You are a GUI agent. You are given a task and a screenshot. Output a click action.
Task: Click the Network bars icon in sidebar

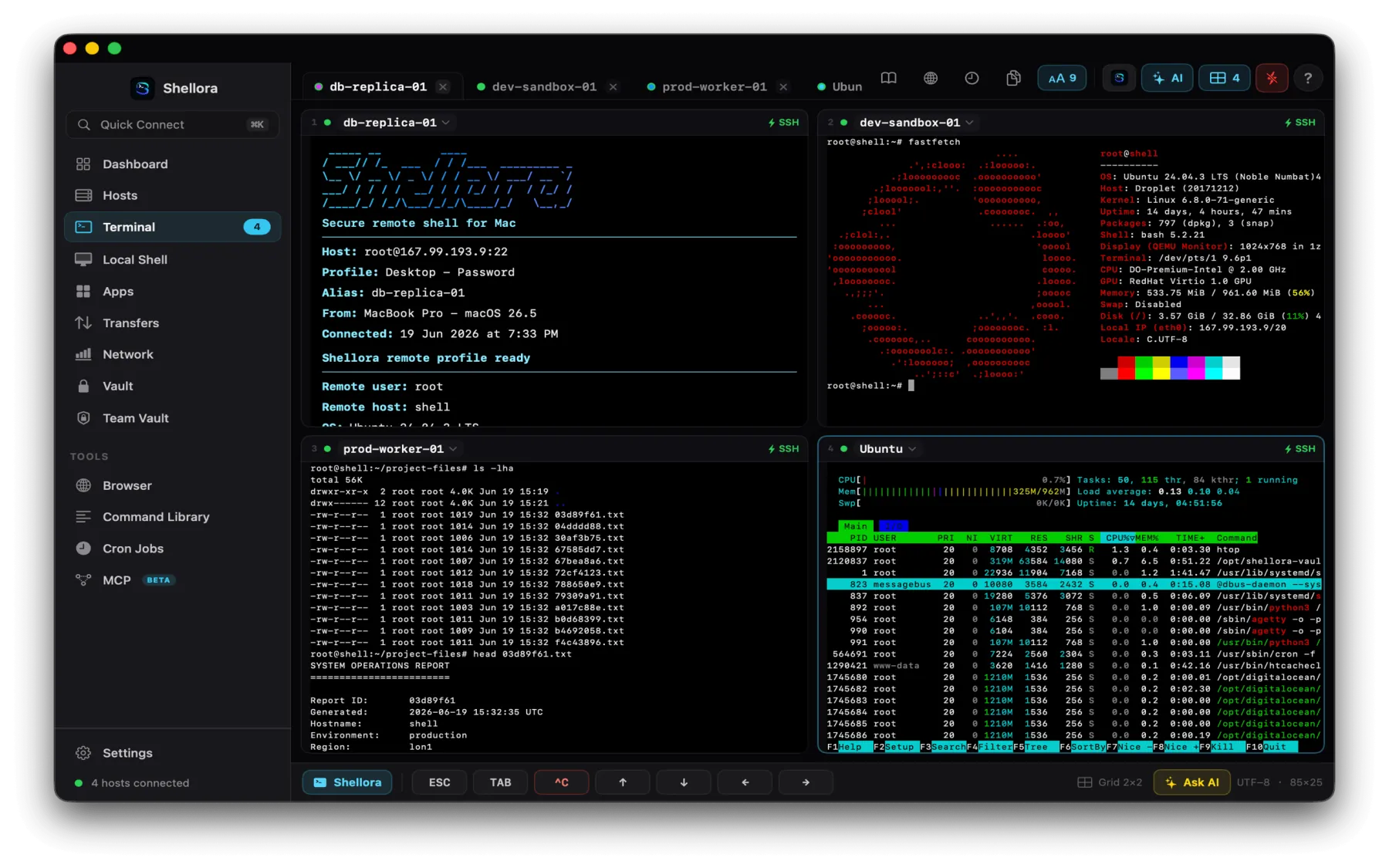click(x=83, y=354)
